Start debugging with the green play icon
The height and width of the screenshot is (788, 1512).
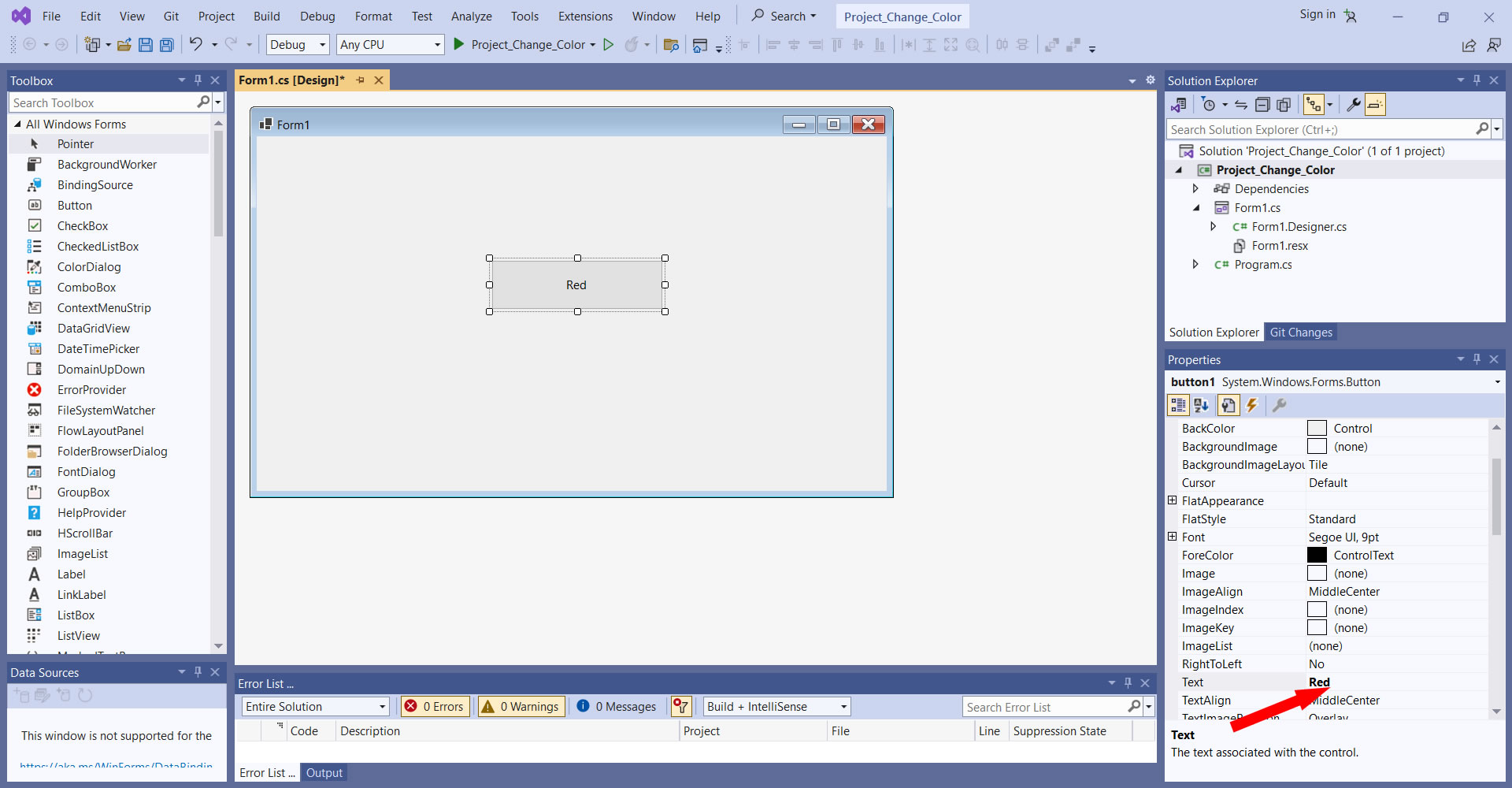tap(458, 45)
